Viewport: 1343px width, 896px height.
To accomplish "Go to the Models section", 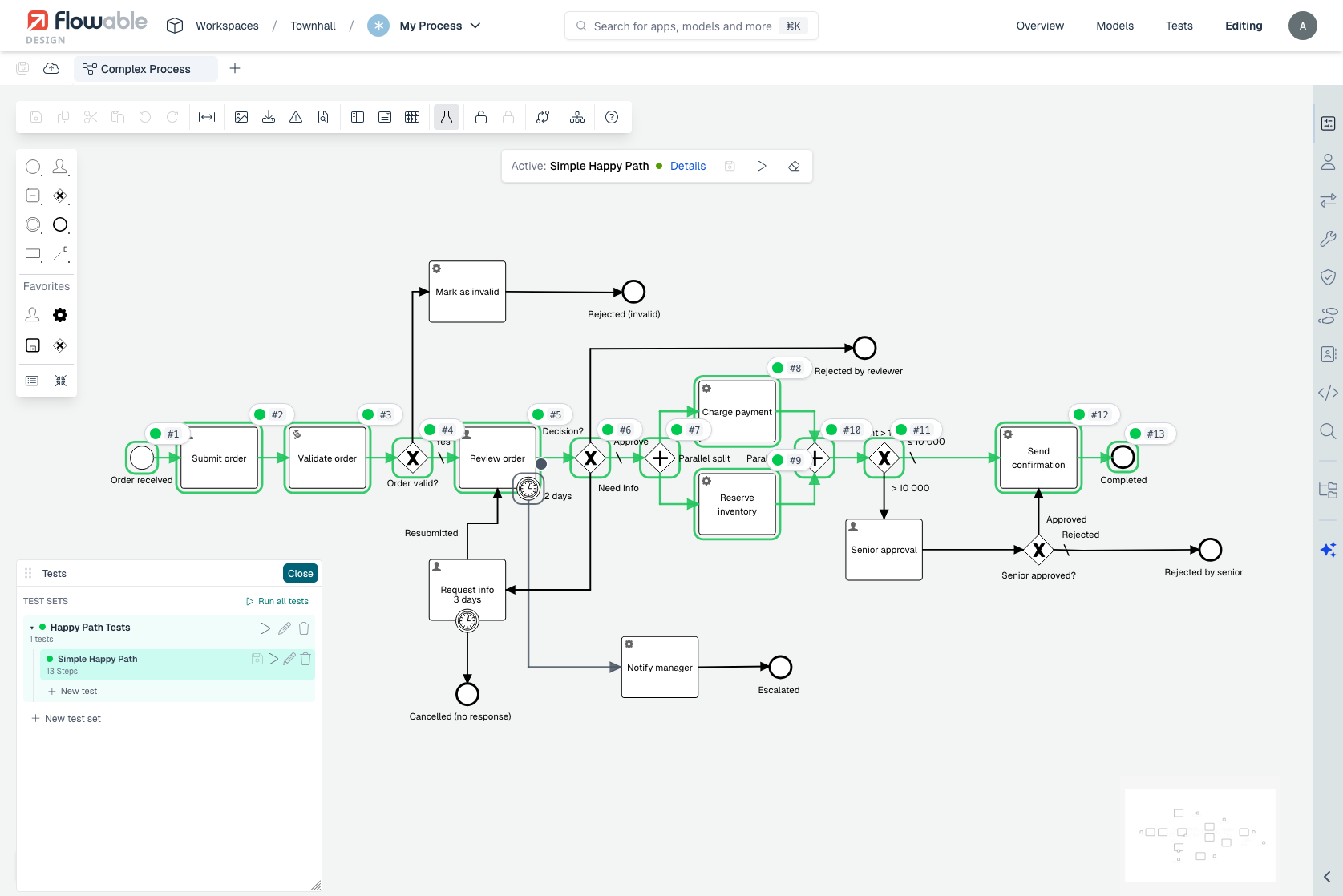I will tap(1114, 26).
